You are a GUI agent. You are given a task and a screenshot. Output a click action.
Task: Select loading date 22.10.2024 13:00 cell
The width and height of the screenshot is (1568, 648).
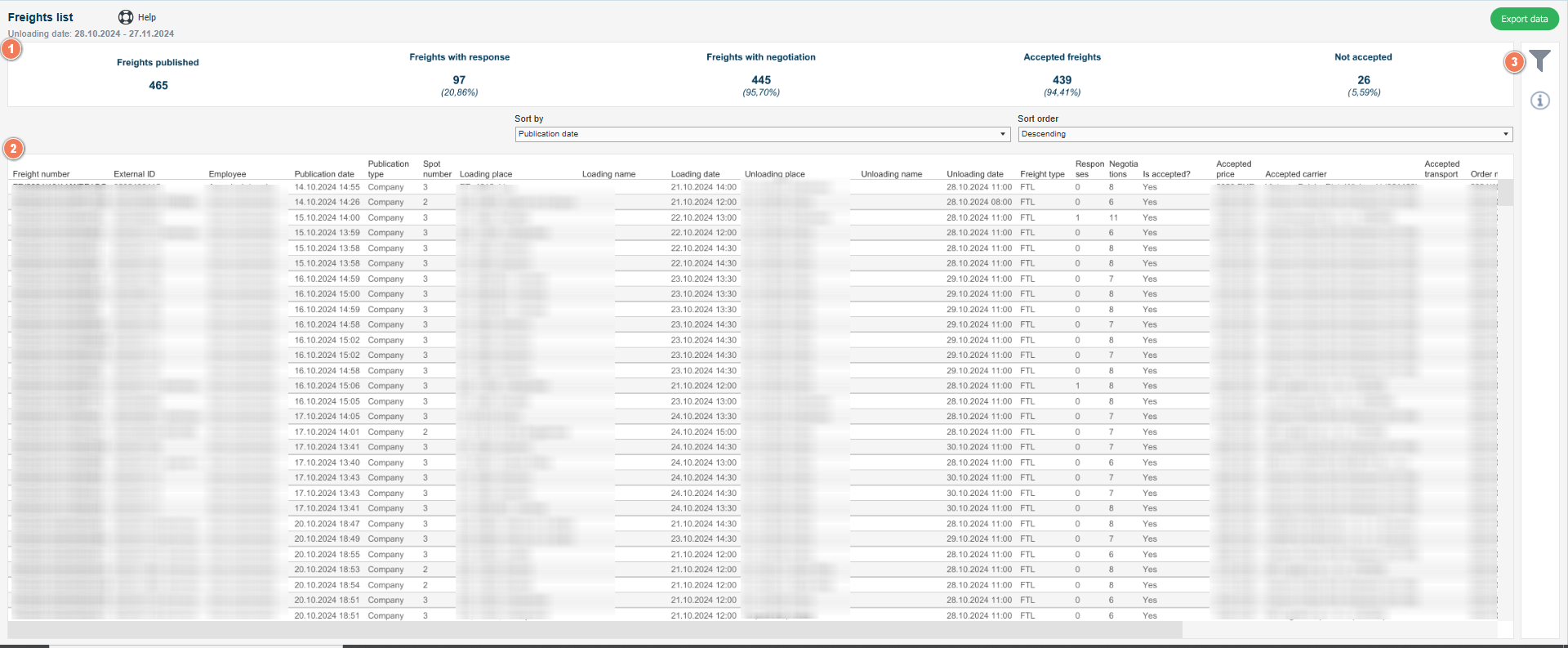point(704,217)
